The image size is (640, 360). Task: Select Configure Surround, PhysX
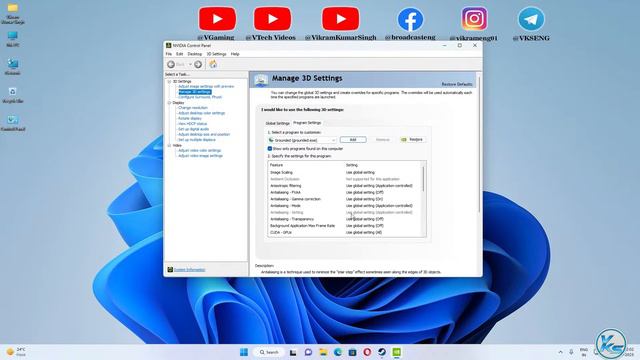pyautogui.click(x=200, y=97)
